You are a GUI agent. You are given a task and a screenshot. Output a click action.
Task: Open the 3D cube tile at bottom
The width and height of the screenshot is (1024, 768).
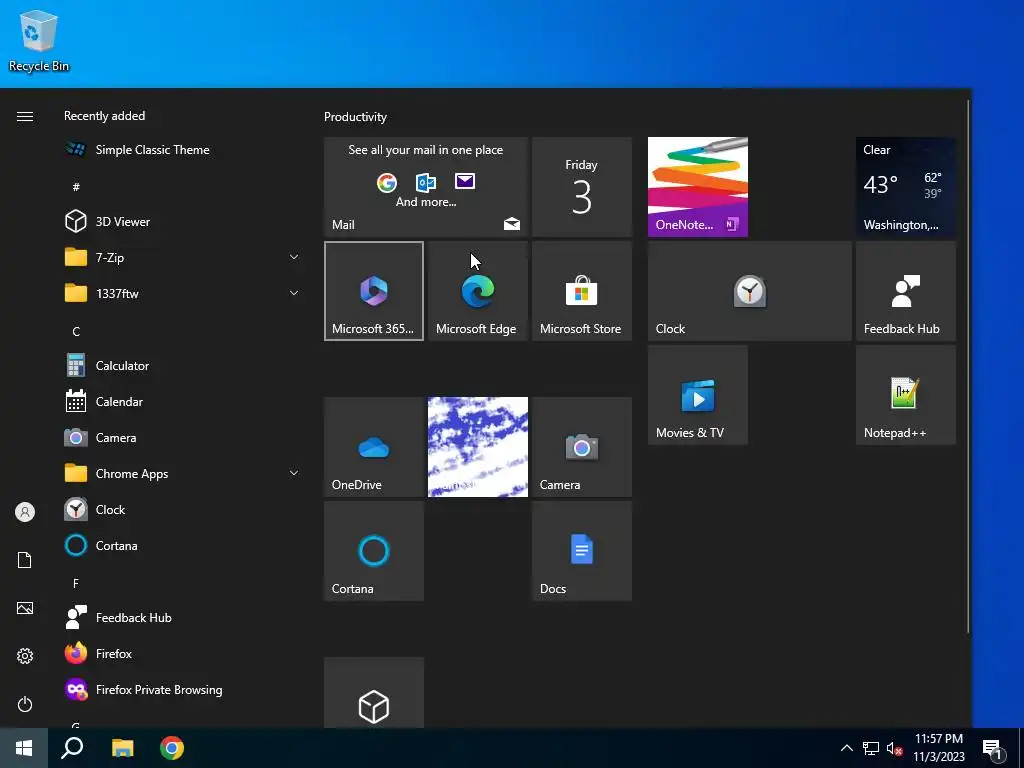coord(374,693)
